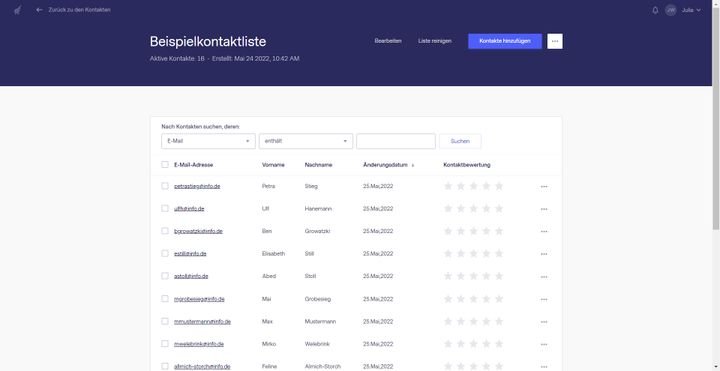Tick the checkbox for Abed Stoll
720x371 pixels.
click(x=165, y=276)
